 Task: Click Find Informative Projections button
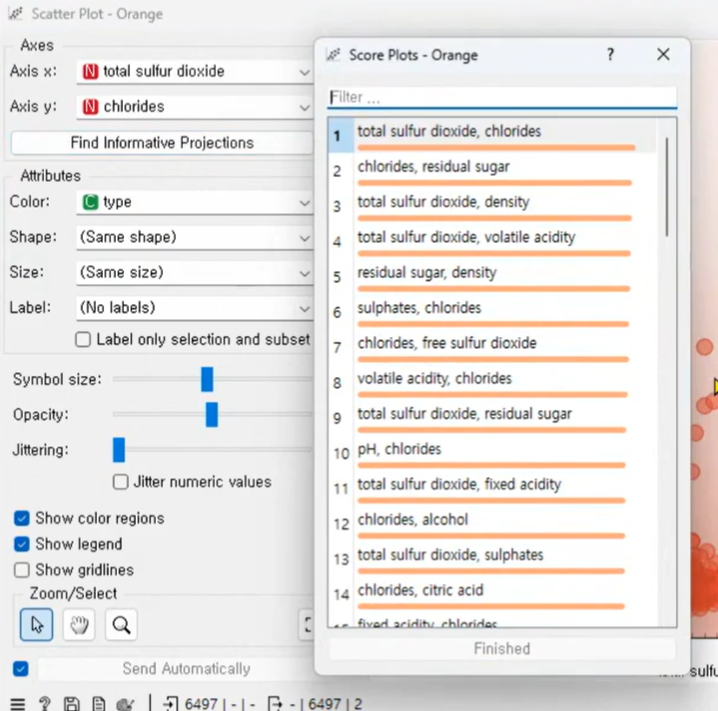coord(162,143)
